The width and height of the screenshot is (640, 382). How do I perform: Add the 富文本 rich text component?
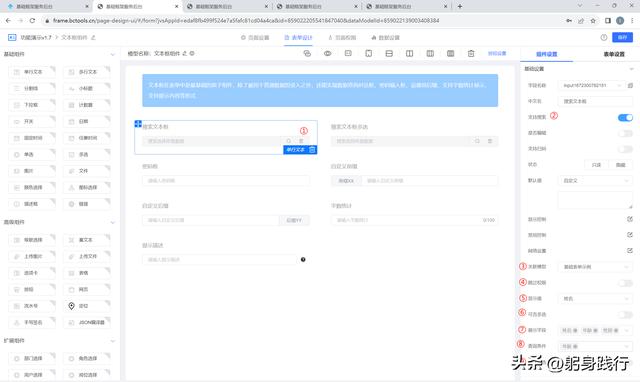pyautogui.click(x=87, y=240)
